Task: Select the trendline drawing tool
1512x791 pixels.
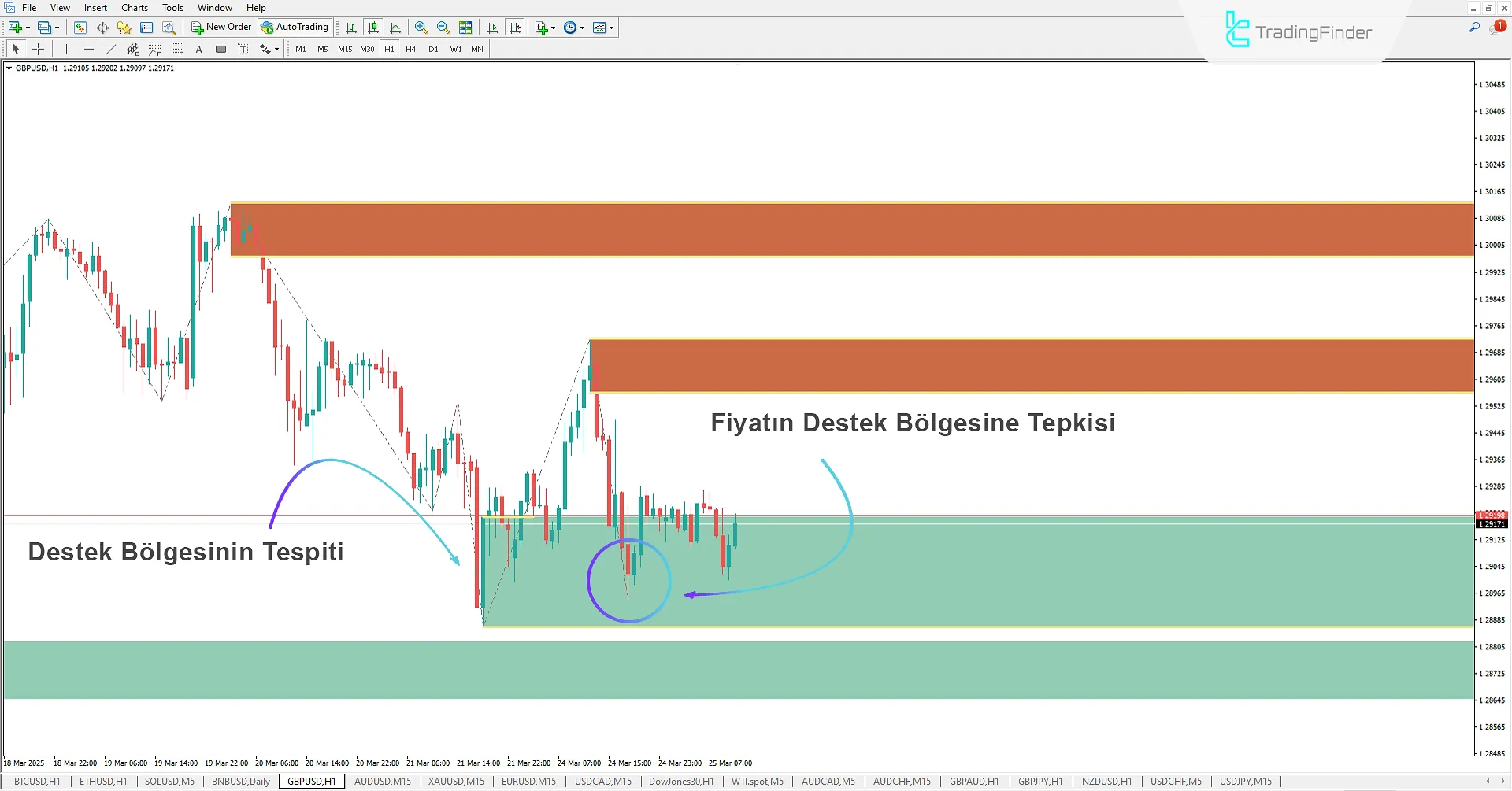Action: pyautogui.click(x=111, y=49)
